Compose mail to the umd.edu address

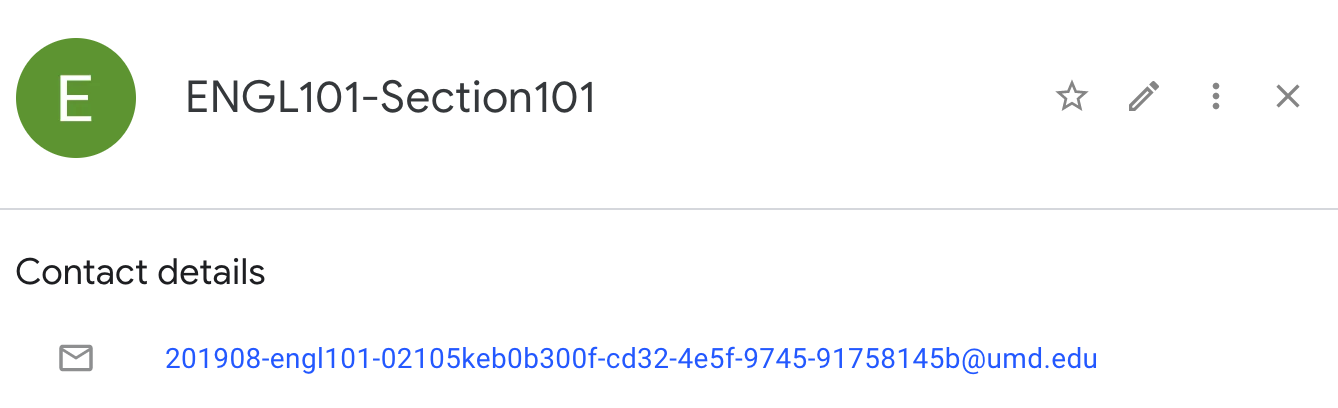pos(631,359)
